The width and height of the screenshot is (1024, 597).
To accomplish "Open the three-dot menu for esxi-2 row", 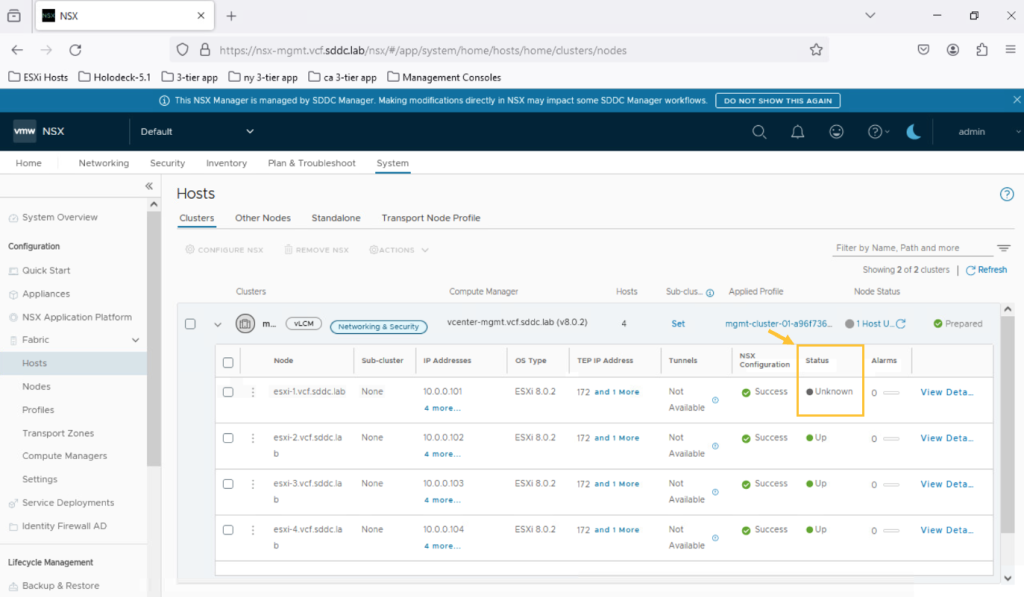I will tap(253, 438).
